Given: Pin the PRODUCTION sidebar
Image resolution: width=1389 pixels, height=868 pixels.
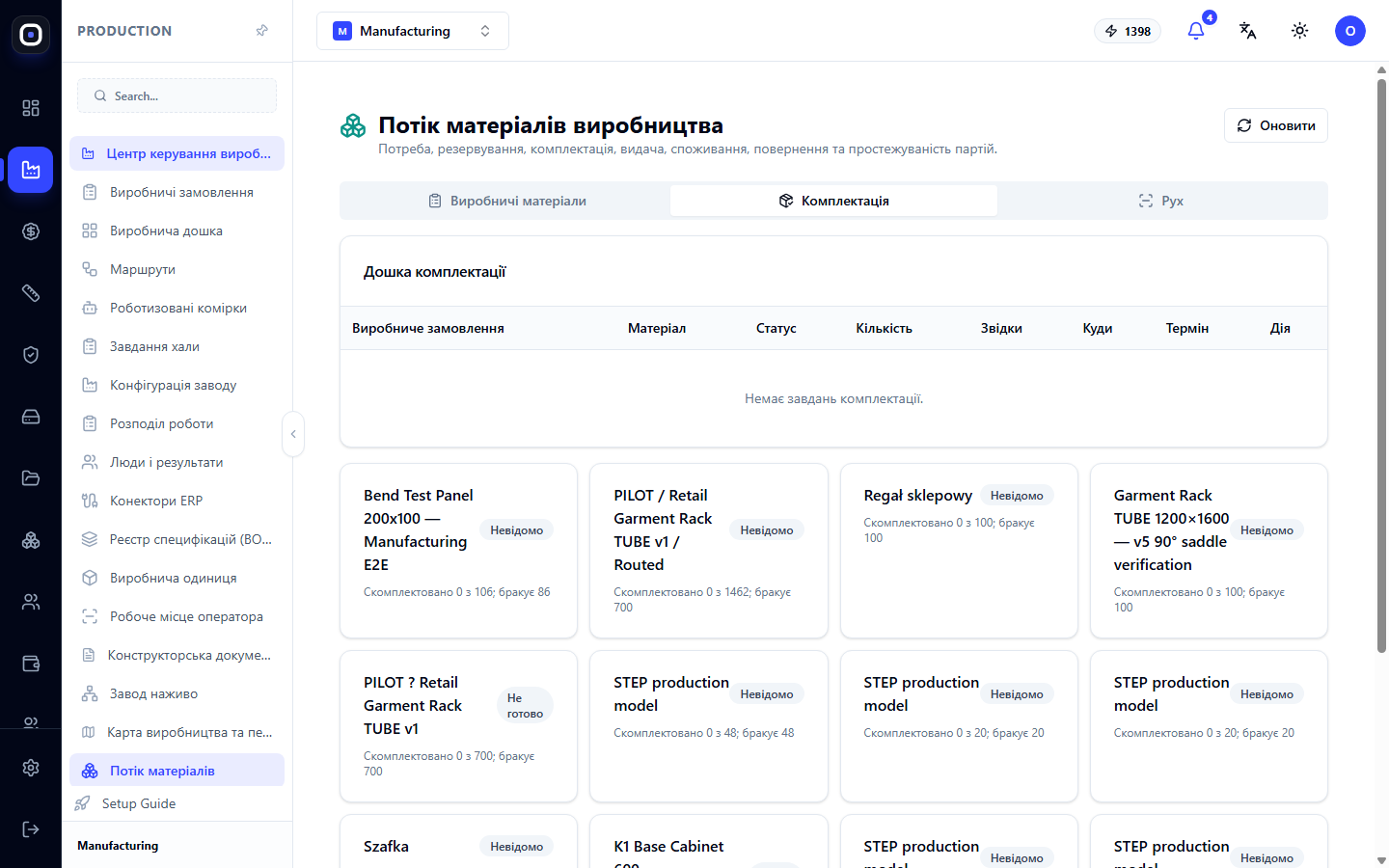Looking at the screenshot, I should coord(261,31).
